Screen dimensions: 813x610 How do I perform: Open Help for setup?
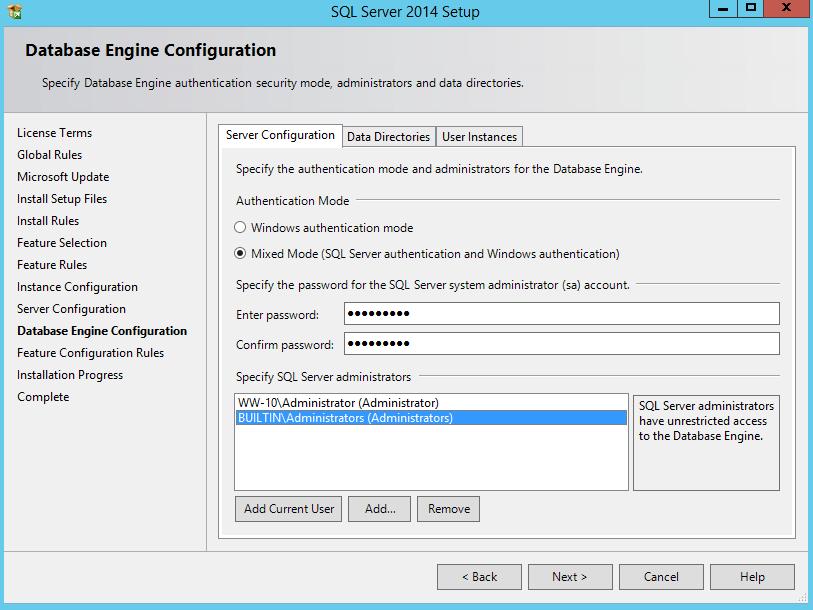click(x=752, y=577)
